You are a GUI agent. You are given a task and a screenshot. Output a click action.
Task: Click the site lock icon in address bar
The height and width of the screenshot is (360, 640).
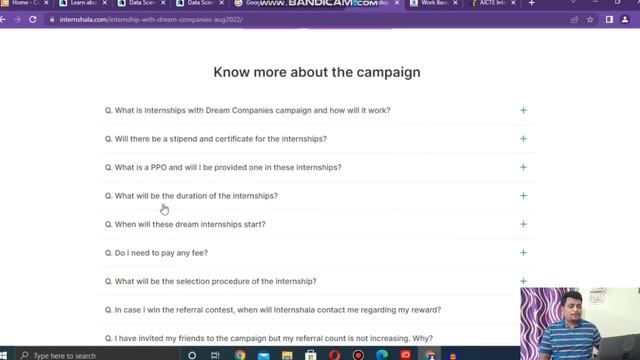point(52,20)
